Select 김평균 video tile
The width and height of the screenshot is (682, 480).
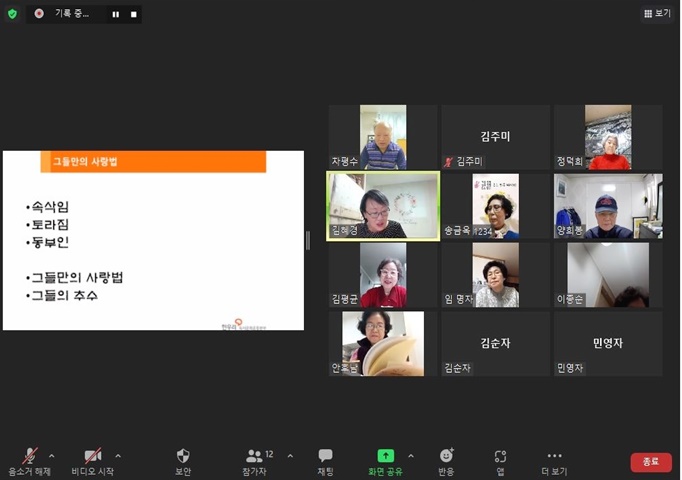(x=383, y=275)
